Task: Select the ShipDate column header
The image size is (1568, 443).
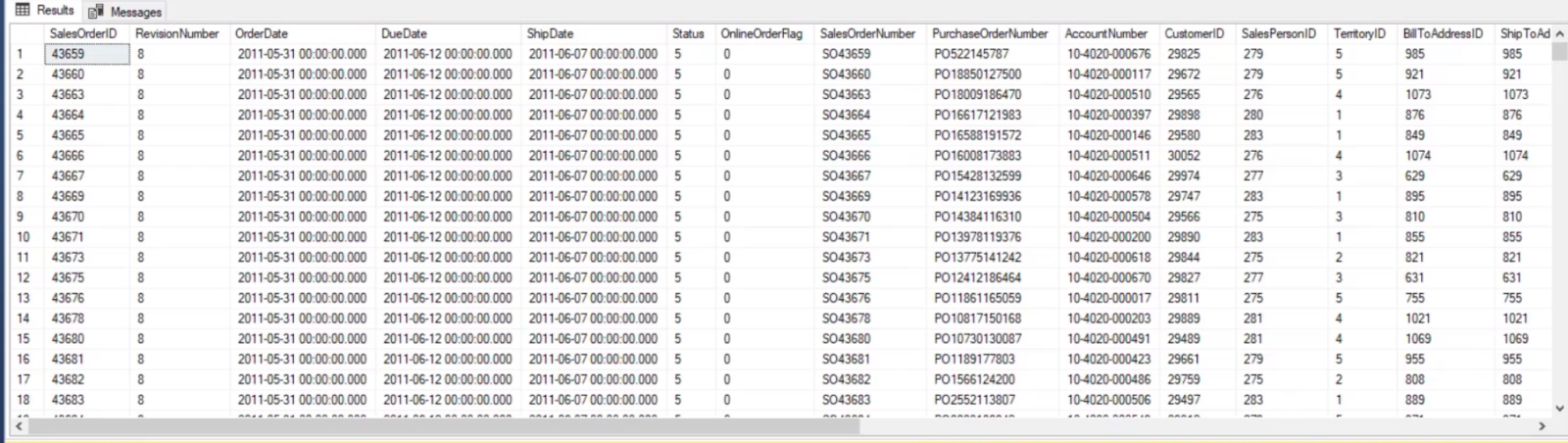Action: [594, 33]
